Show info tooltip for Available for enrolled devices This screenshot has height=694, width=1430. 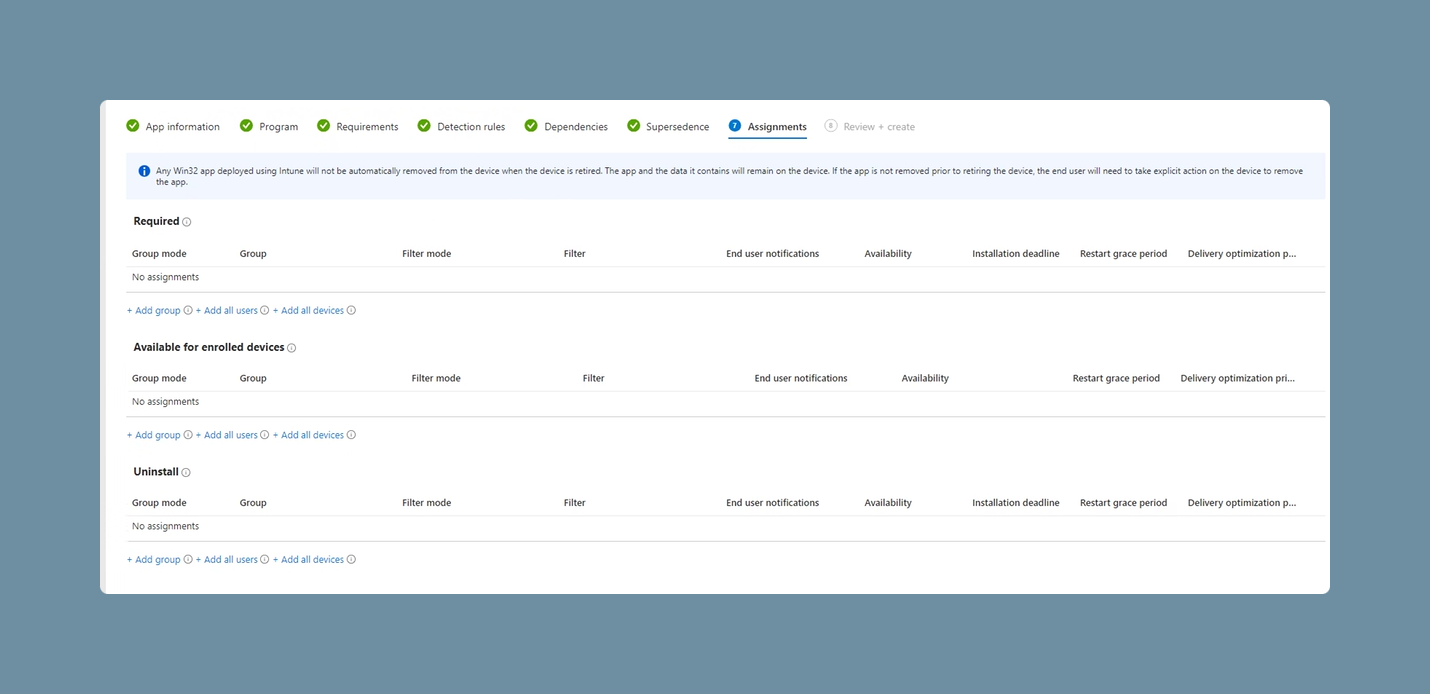point(292,348)
